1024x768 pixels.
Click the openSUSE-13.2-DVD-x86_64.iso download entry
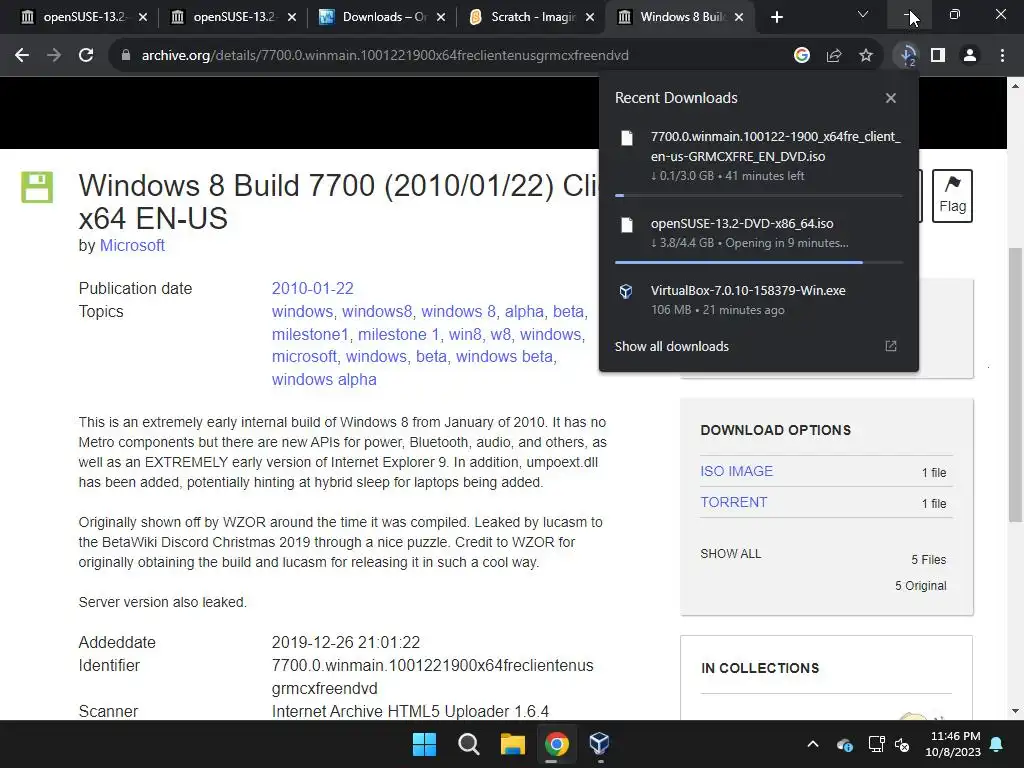(x=759, y=233)
